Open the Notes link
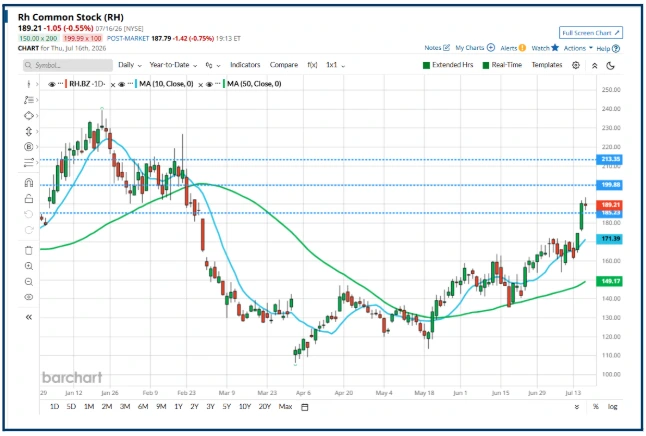The width and height of the screenshot is (646, 436). point(433,48)
